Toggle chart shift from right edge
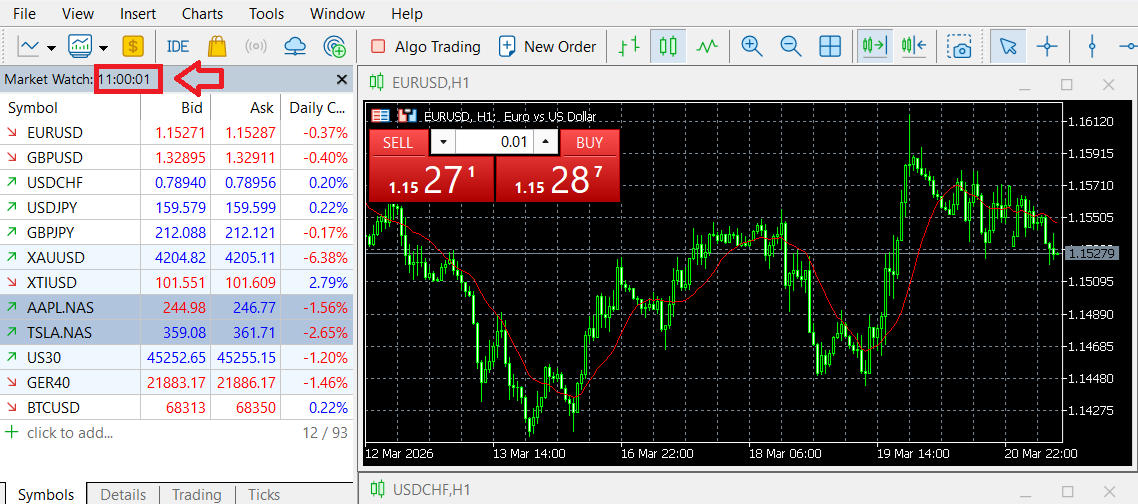 [914, 46]
